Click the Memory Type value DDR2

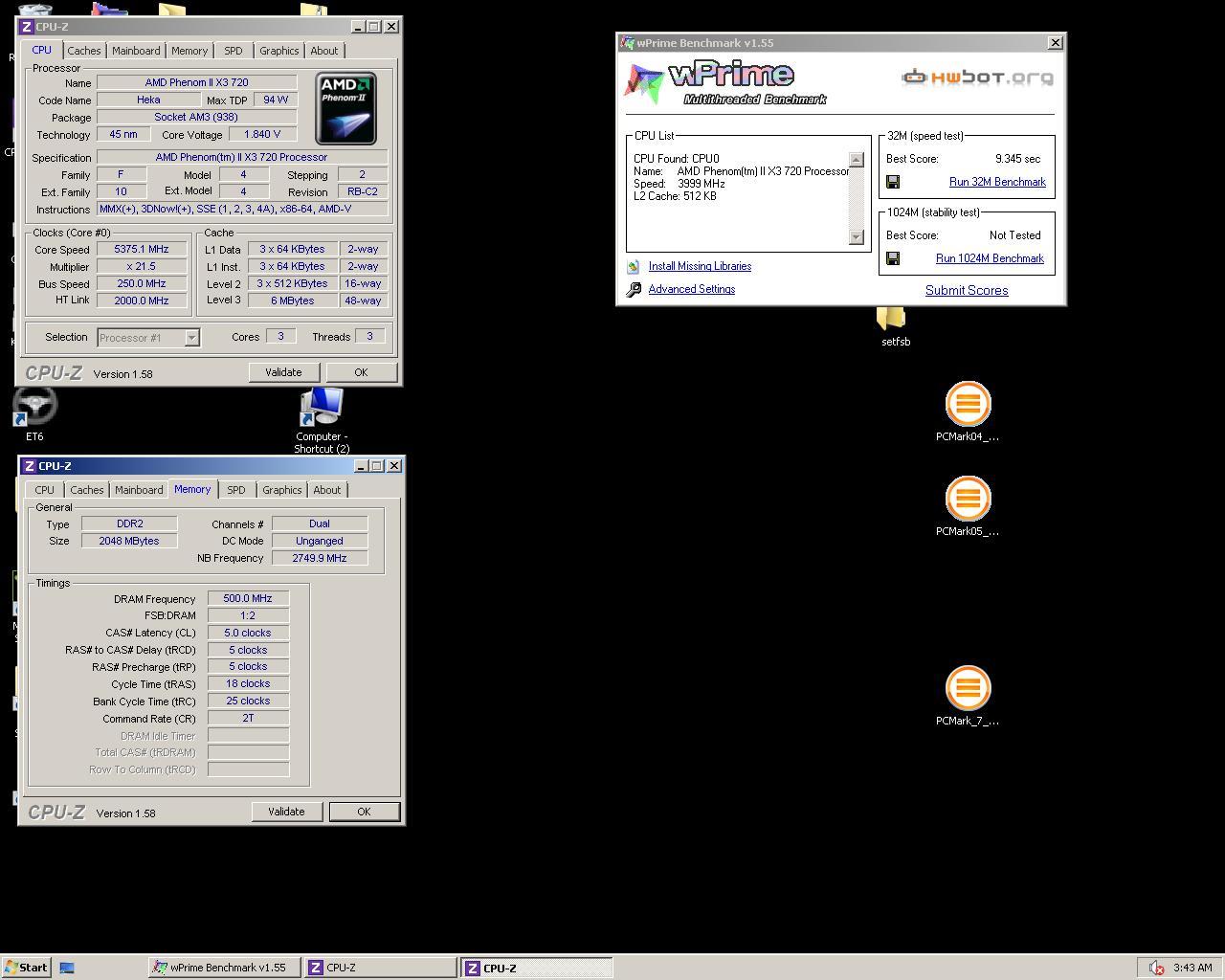click(x=129, y=523)
